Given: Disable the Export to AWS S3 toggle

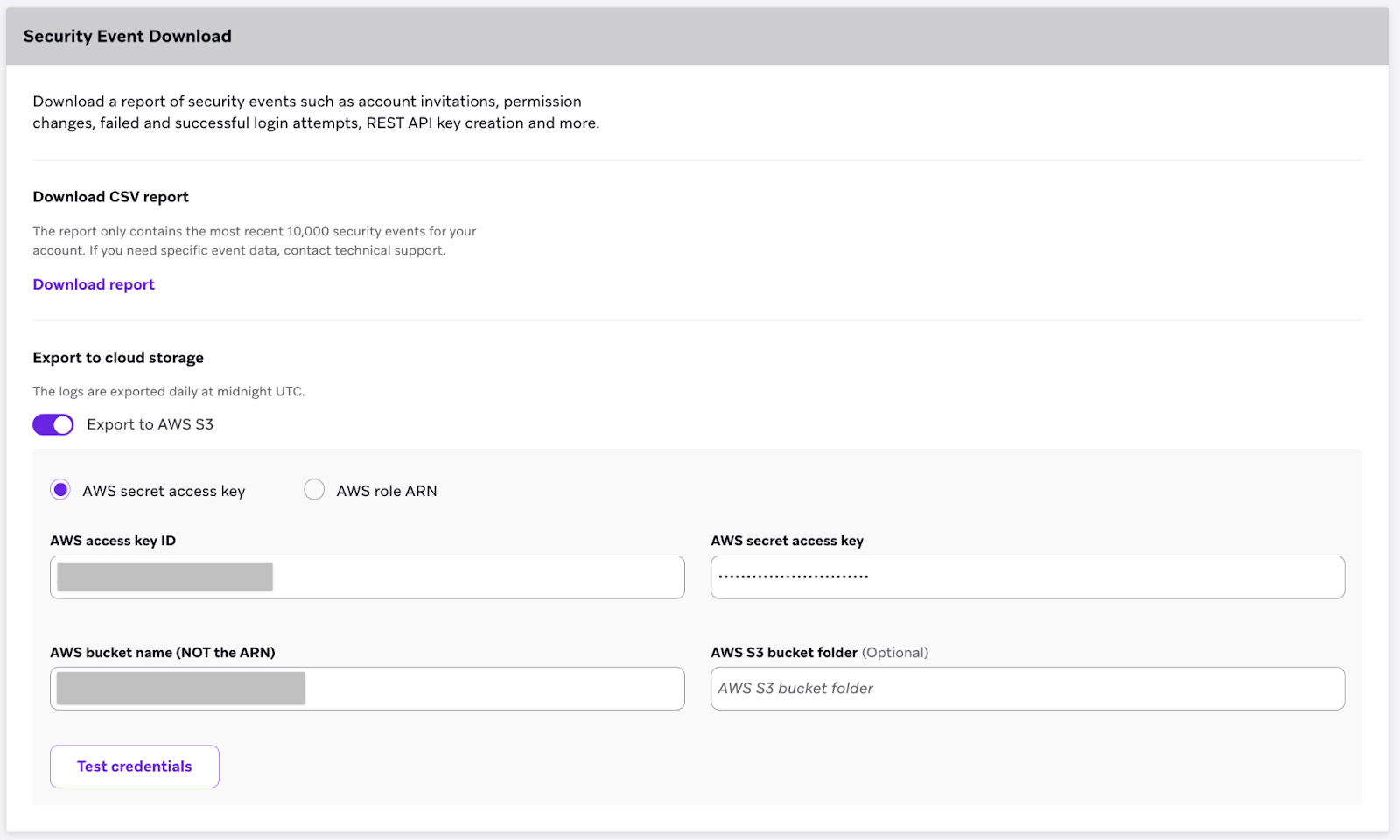Looking at the screenshot, I should [52, 424].
